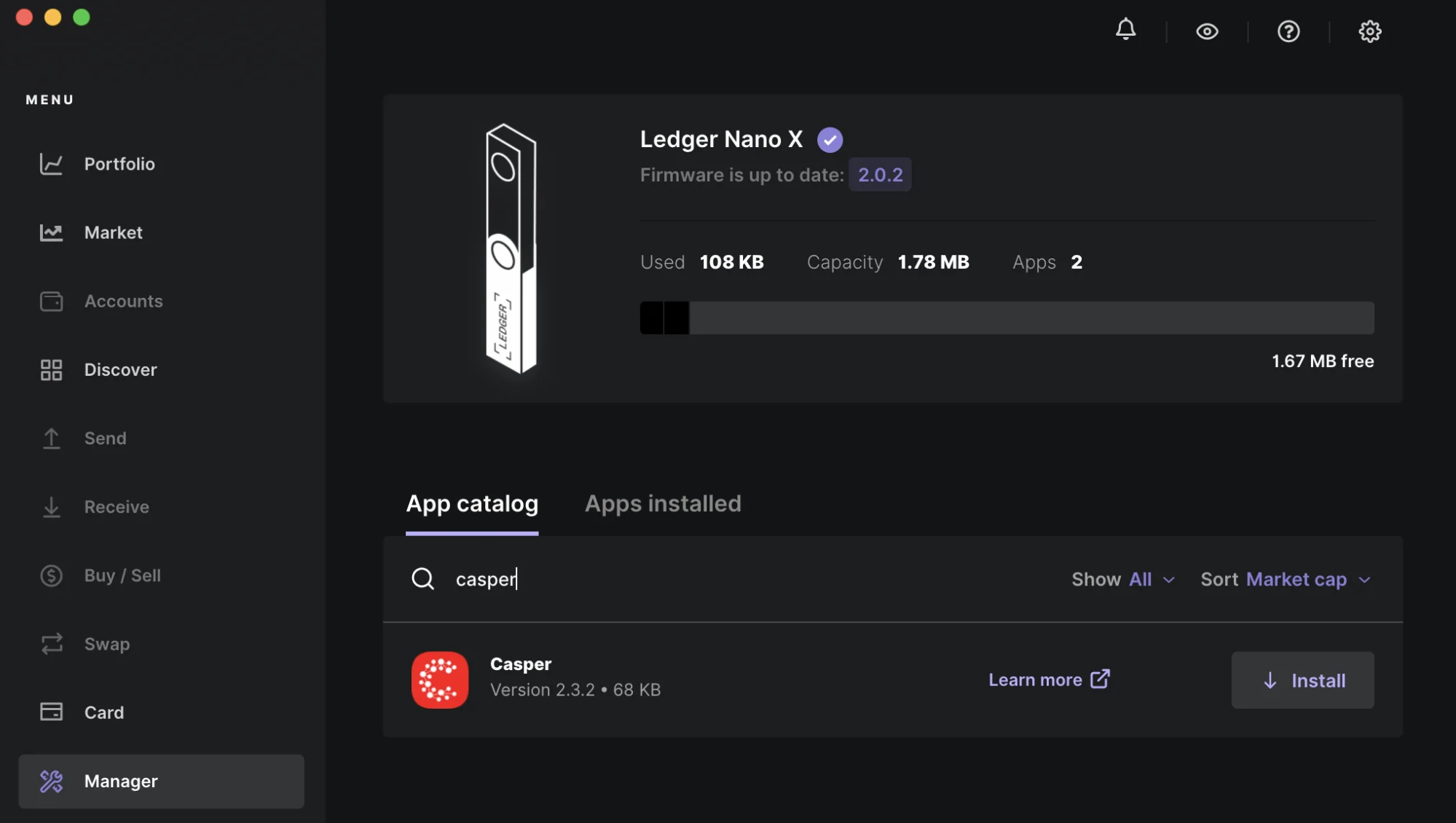The image size is (1456, 823).
Task: Select the App catalog tab
Action: [x=471, y=503]
